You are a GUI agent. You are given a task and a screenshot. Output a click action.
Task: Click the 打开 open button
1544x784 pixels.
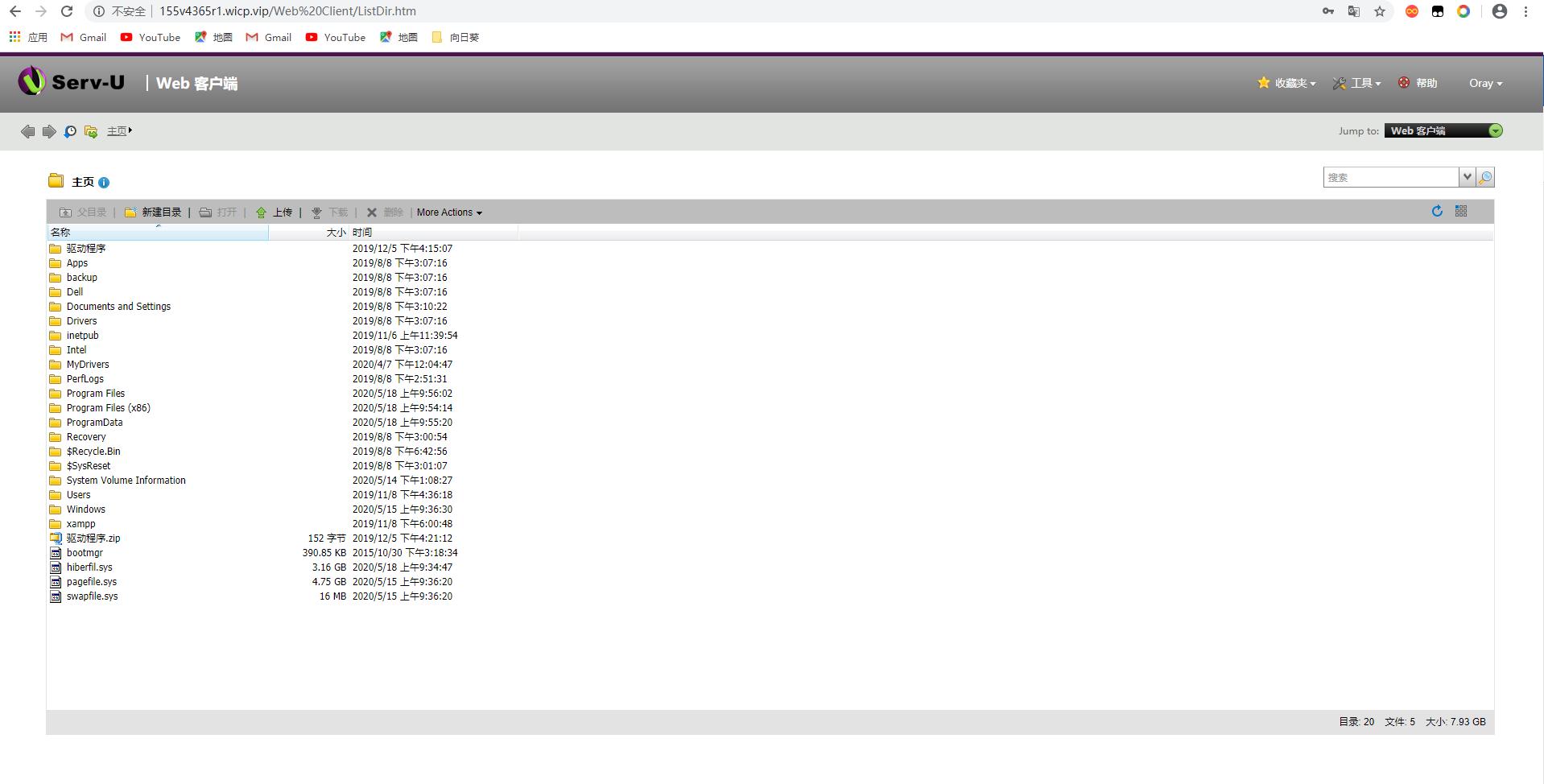click(218, 213)
